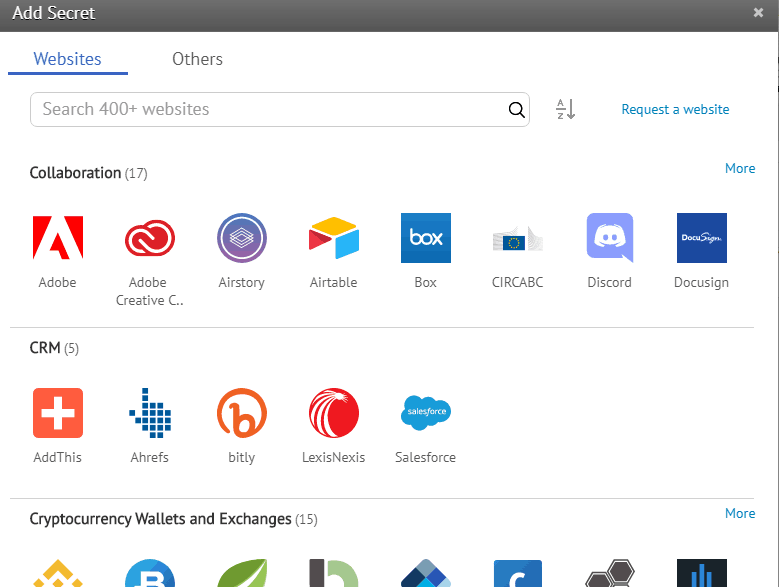
Task: Click the Airtable label
Action: point(334,283)
